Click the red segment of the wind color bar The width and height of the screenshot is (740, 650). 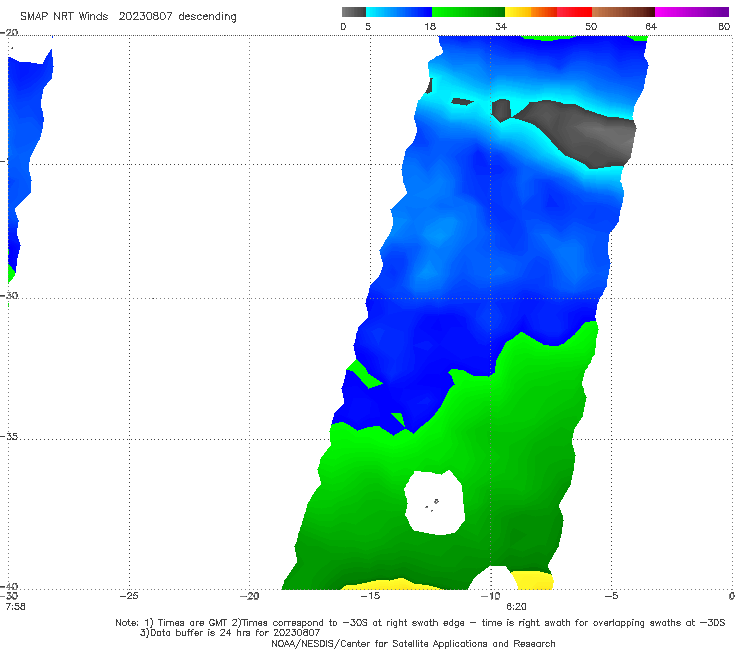(574, 12)
